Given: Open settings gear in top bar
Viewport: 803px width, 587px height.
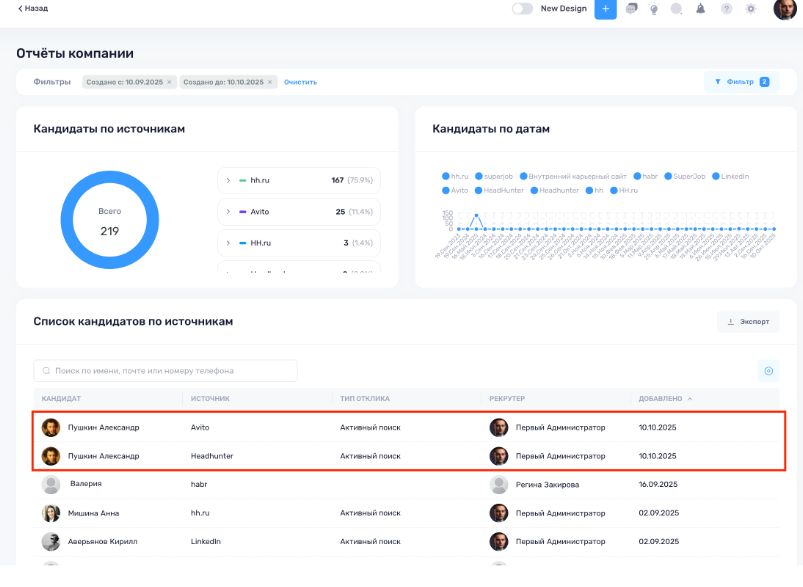Looking at the screenshot, I should click(x=751, y=9).
